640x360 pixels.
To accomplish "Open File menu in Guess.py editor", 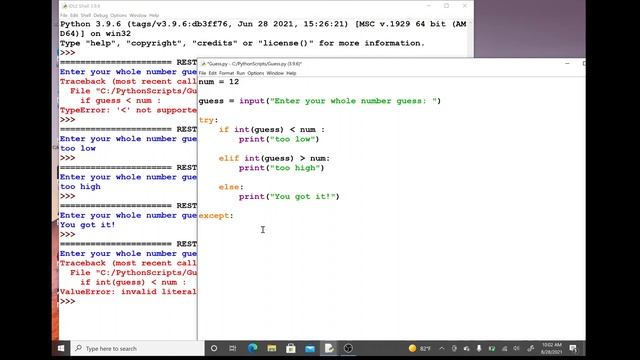I will pos(202,73).
